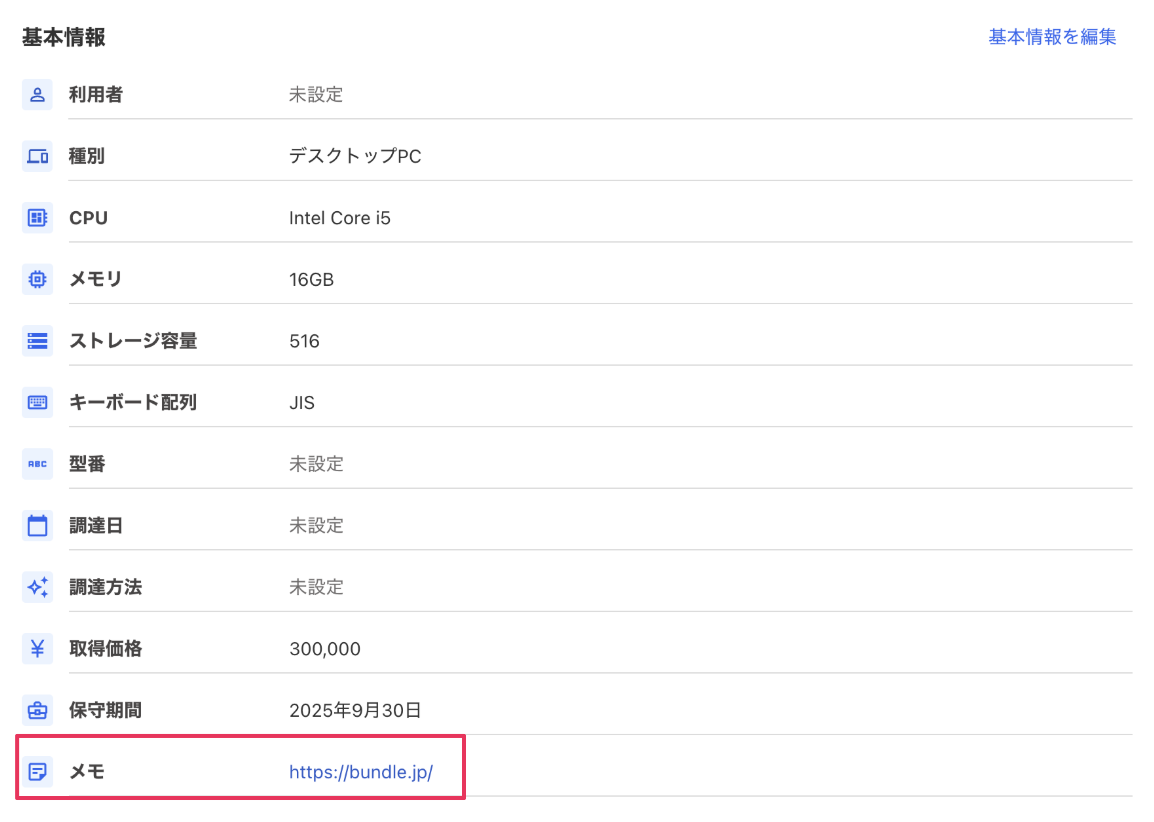
Task: Click the CPU chip icon
Action: pyautogui.click(x=37, y=217)
